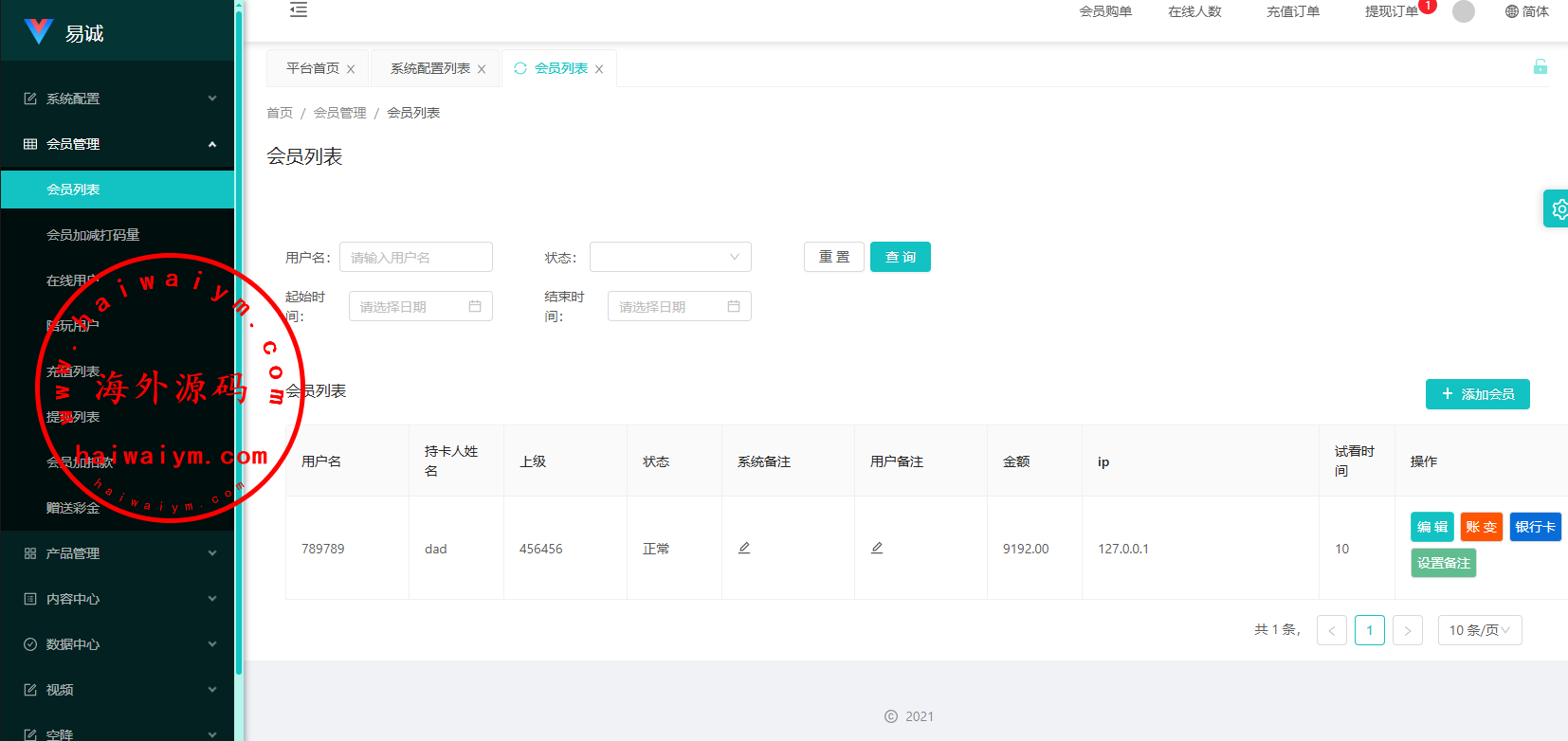Click the refresh icon on 会员列表 tab
1568x741 pixels.
coord(520,68)
